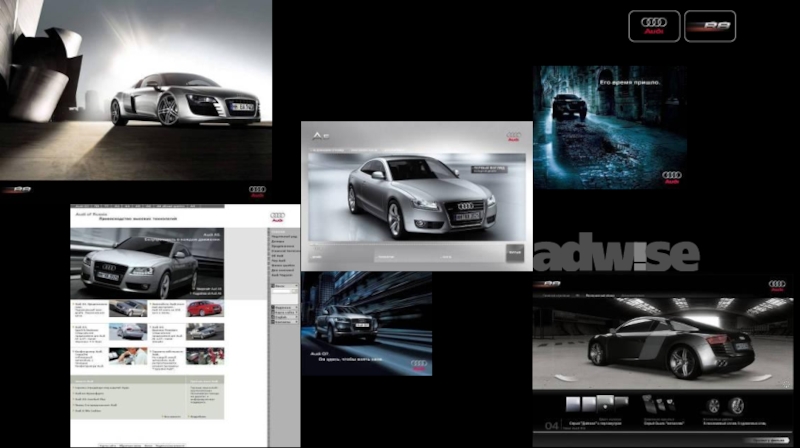Image resolution: width=800 pixels, height=448 pixels.
Task: Click the Audi rings logo button in the top-right corner
Action: pos(654,26)
